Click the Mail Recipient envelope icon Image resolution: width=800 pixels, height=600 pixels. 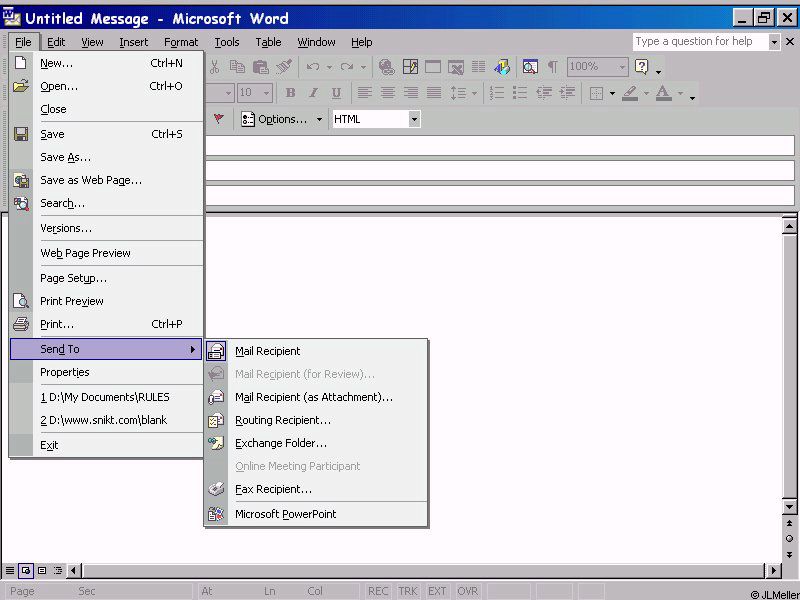pyautogui.click(x=216, y=351)
